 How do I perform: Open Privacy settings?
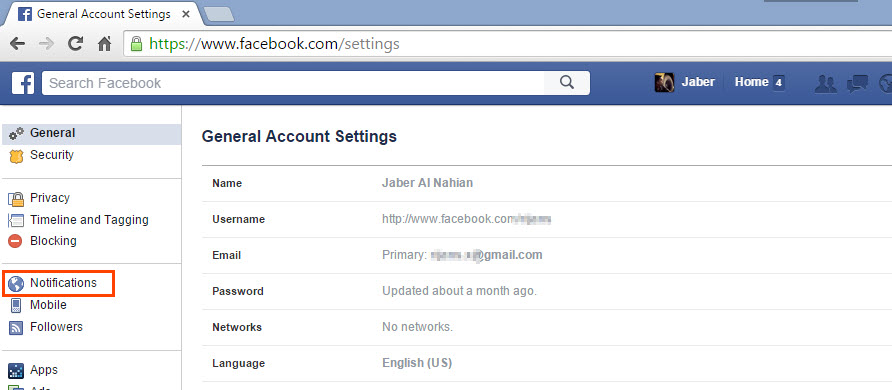pyautogui.click(x=49, y=198)
